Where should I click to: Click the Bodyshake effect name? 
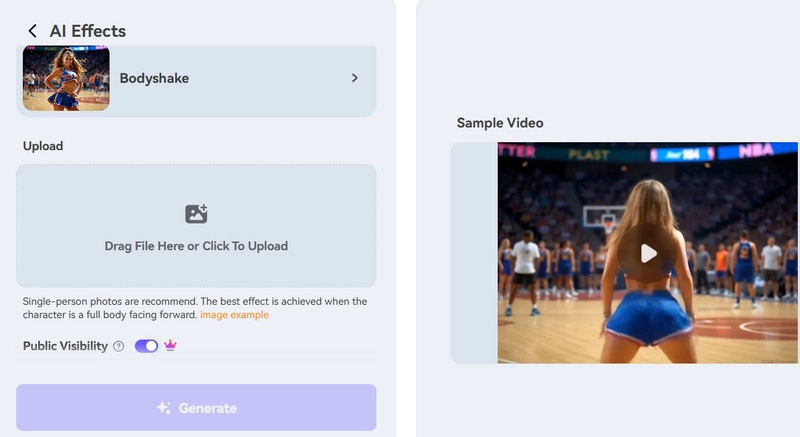coord(154,78)
